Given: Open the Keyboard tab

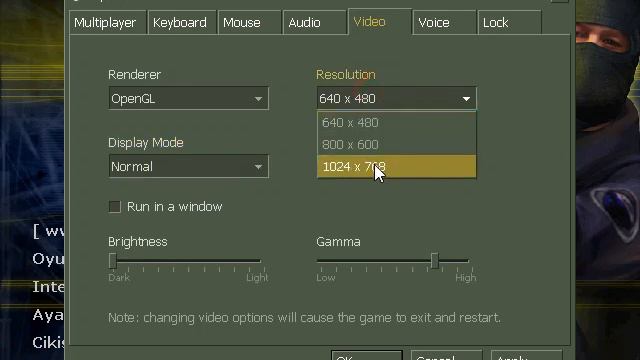Looking at the screenshot, I should tap(182, 22).
